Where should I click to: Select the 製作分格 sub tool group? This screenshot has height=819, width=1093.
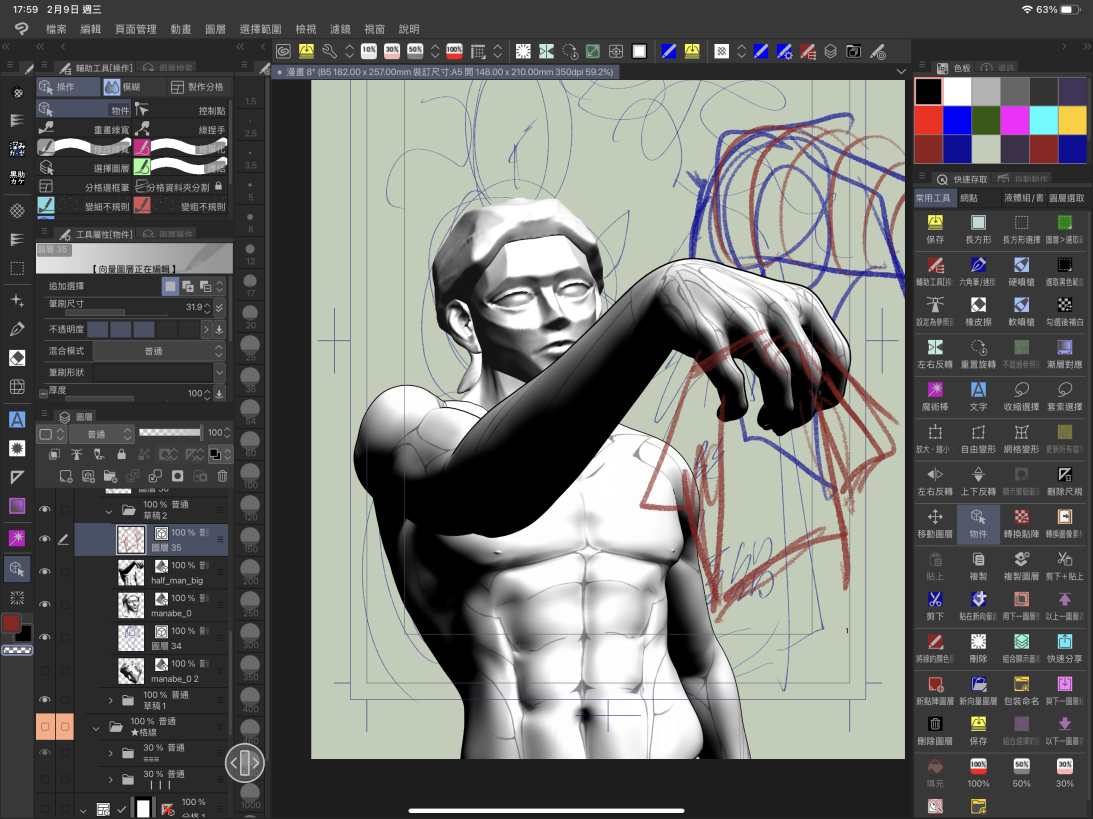coord(198,86)
